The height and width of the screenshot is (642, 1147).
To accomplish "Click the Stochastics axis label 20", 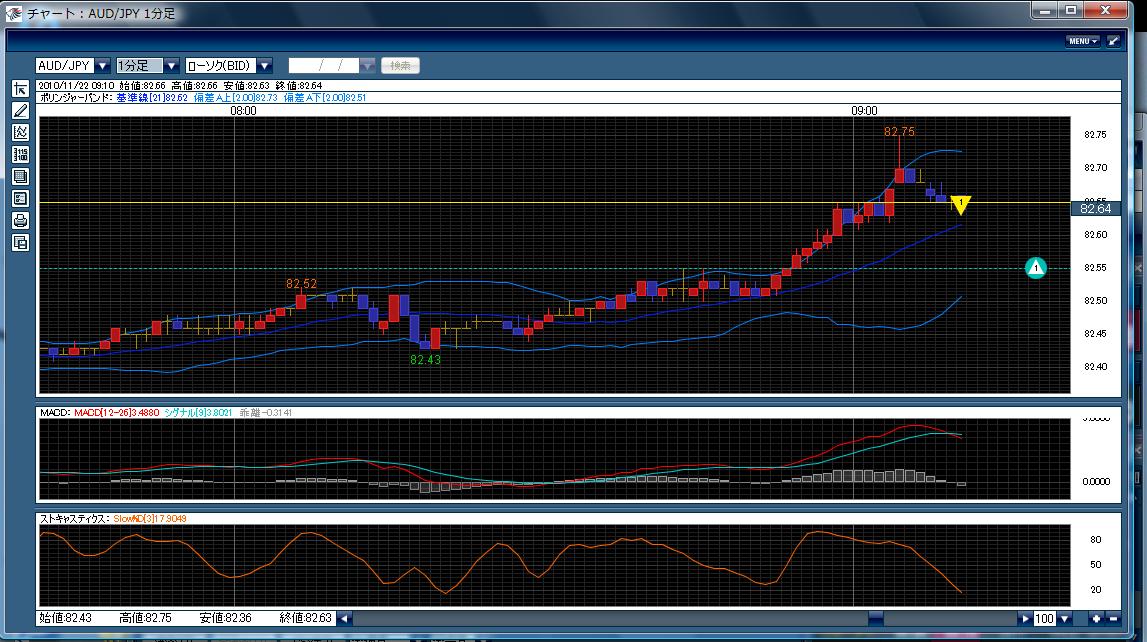I will [x=1095, y=589].
